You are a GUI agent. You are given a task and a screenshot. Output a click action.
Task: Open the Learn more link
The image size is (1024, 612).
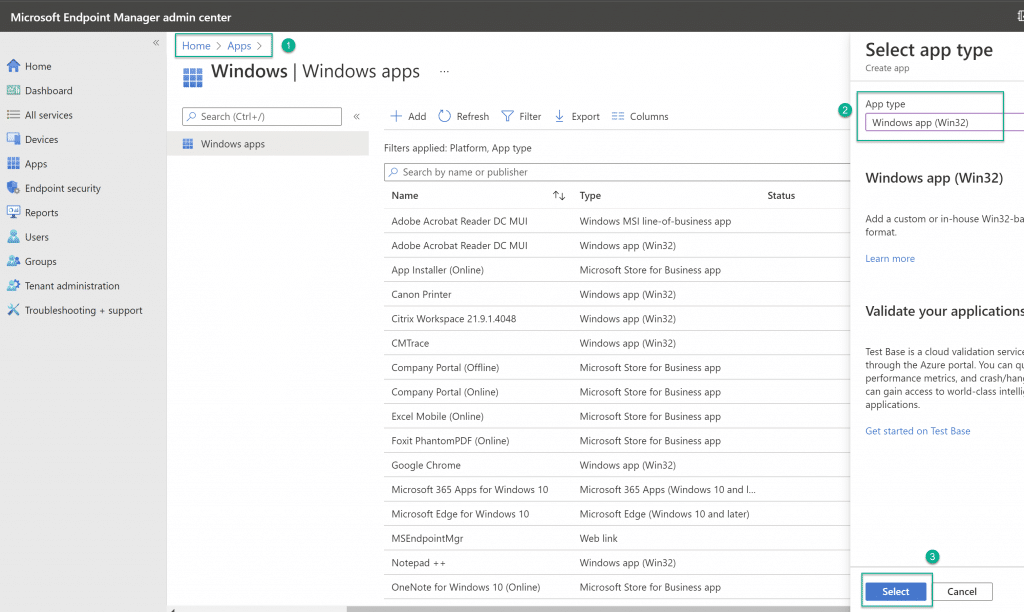coord(889,259)
